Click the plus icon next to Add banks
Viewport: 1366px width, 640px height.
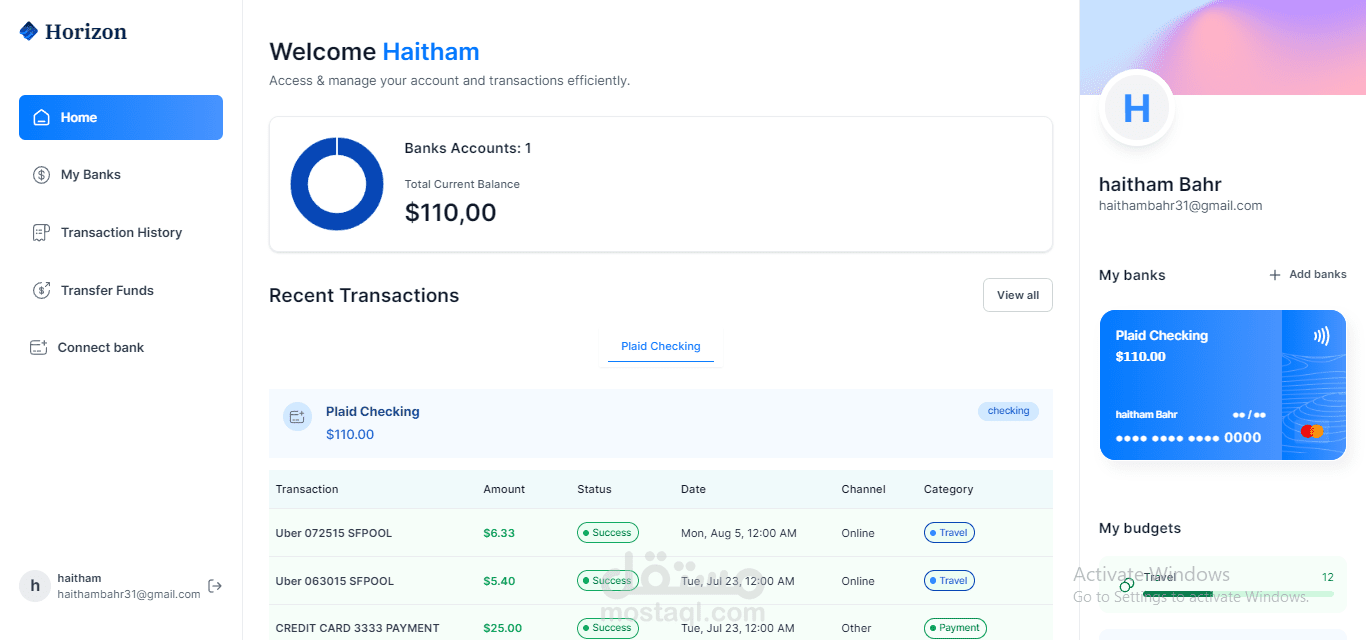pyautogui.click(x=1274, y=274)
